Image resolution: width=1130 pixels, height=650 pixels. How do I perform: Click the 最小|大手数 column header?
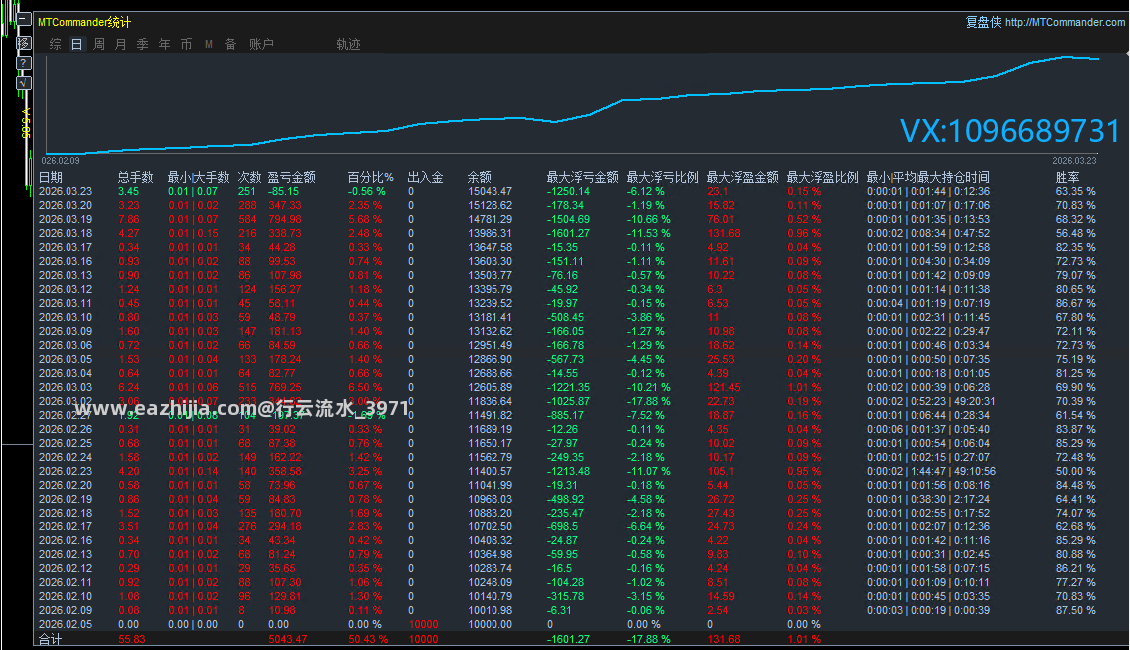198,177
